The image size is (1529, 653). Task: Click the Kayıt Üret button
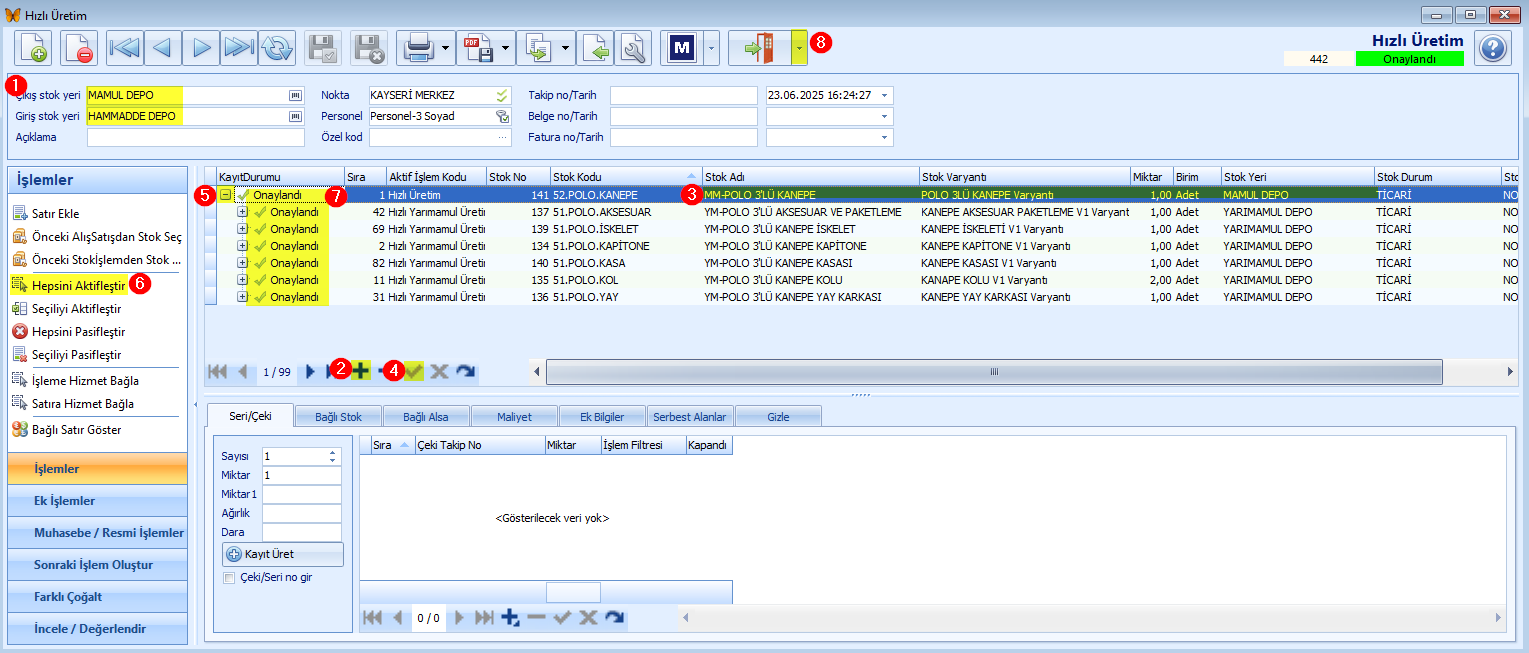coord(282,554)
